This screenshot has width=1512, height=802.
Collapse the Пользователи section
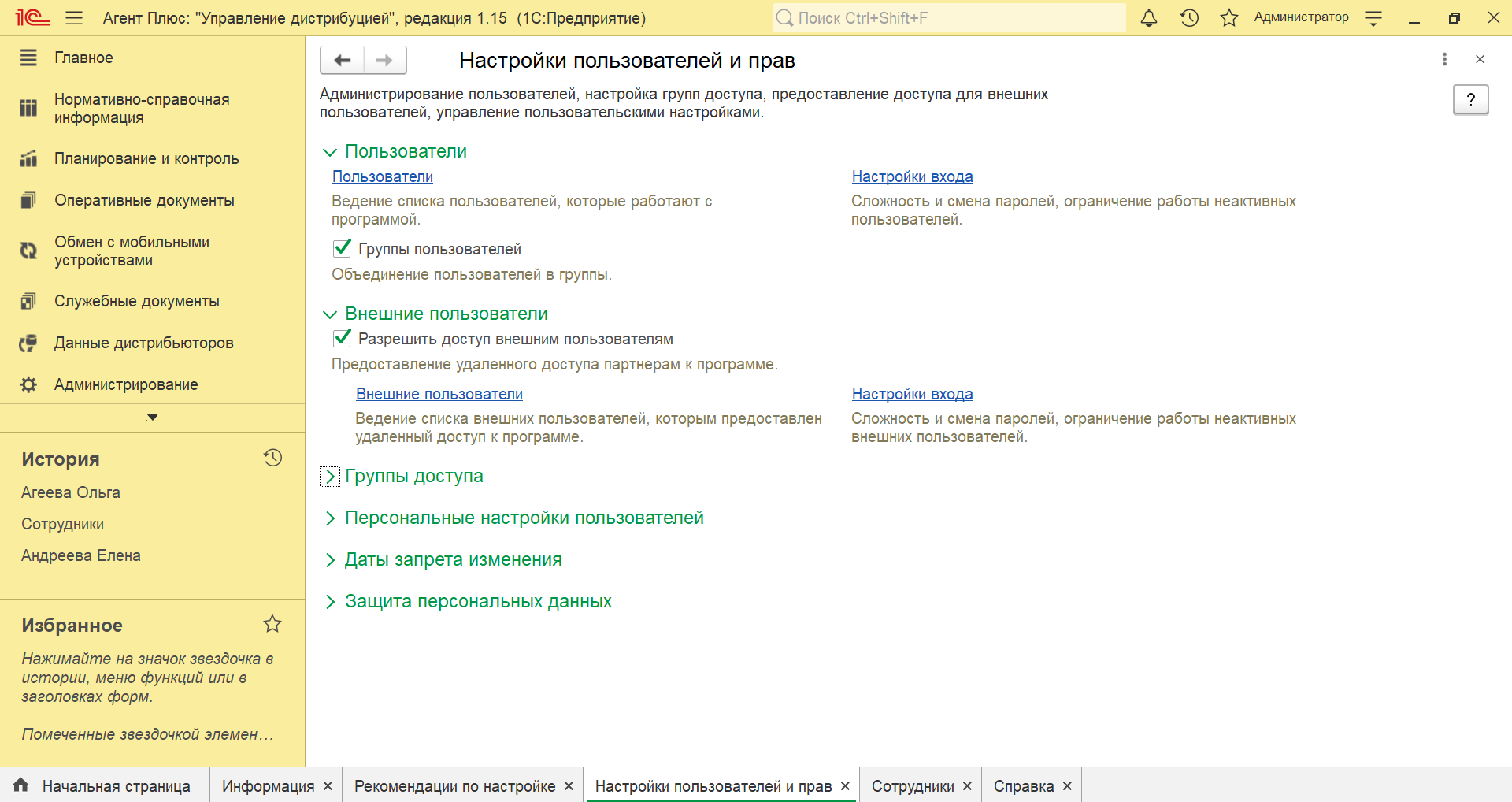point(330,152)
